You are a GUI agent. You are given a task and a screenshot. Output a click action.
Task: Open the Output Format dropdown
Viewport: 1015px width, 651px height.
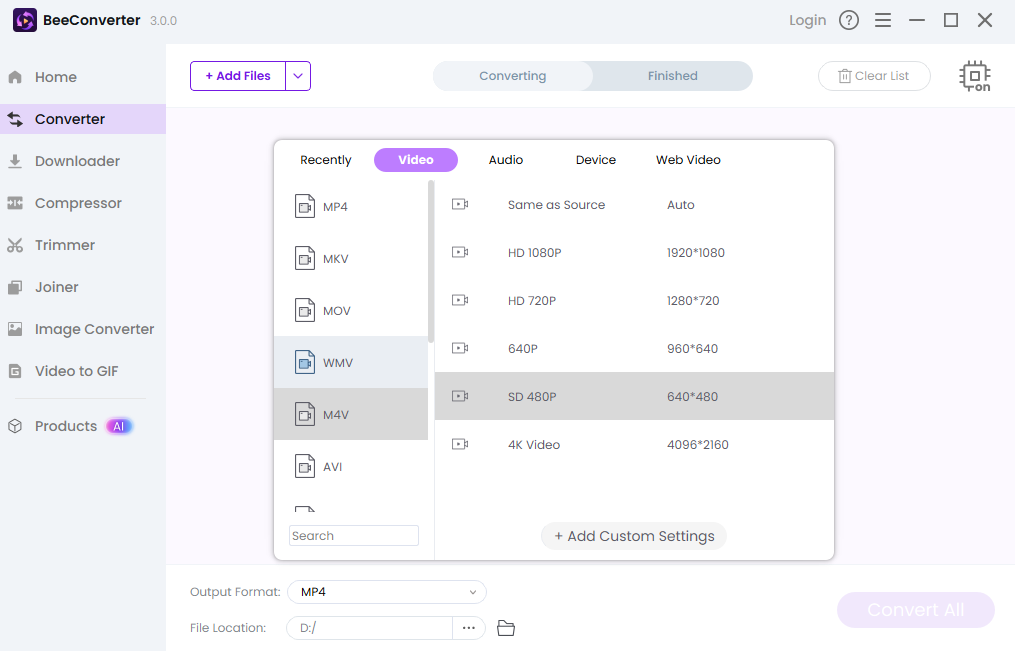386,592
